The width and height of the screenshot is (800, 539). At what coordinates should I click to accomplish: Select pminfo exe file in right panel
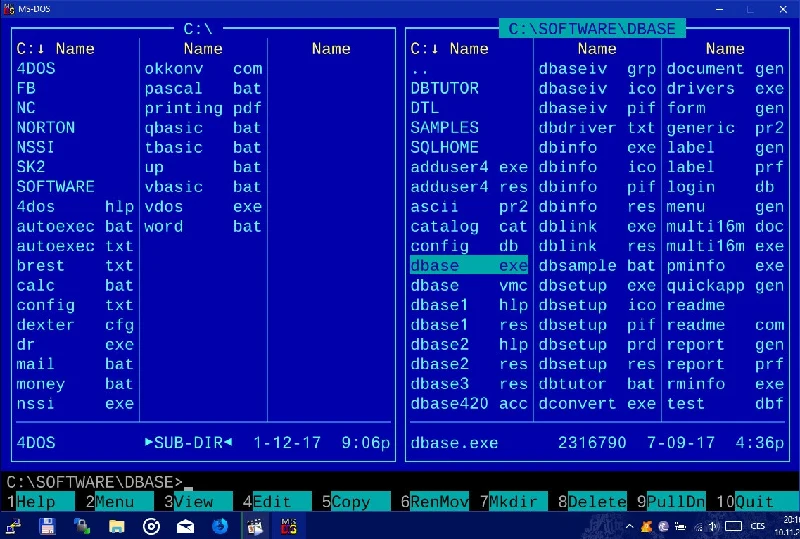click(725, 265)
